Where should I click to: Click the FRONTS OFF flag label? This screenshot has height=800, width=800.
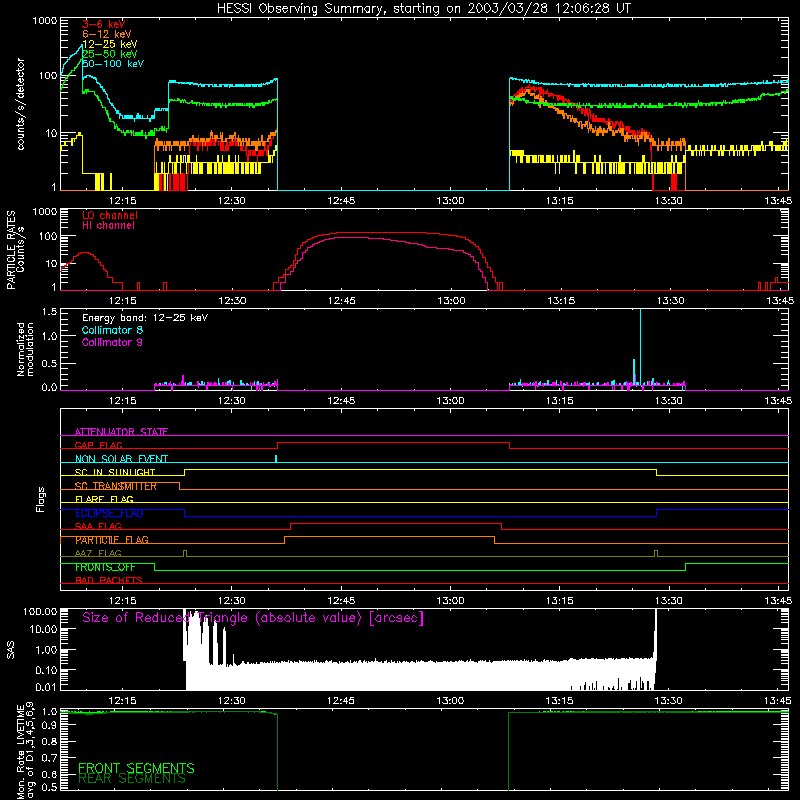click(105, 567)
